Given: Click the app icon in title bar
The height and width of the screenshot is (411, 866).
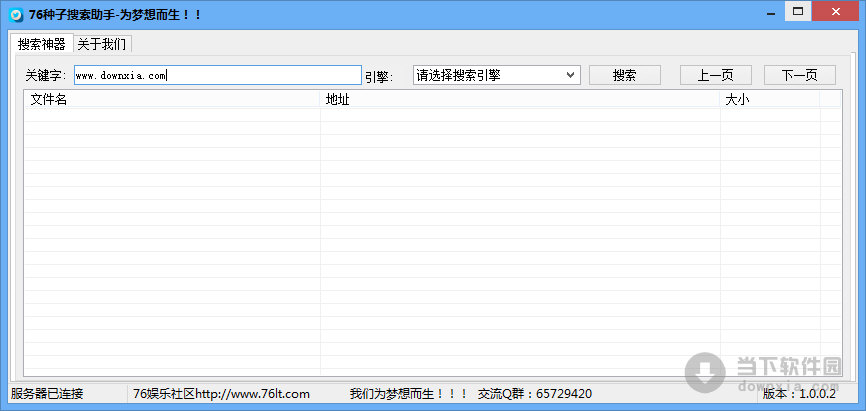Looking at the screenshot, I should (x=17, y=15).
